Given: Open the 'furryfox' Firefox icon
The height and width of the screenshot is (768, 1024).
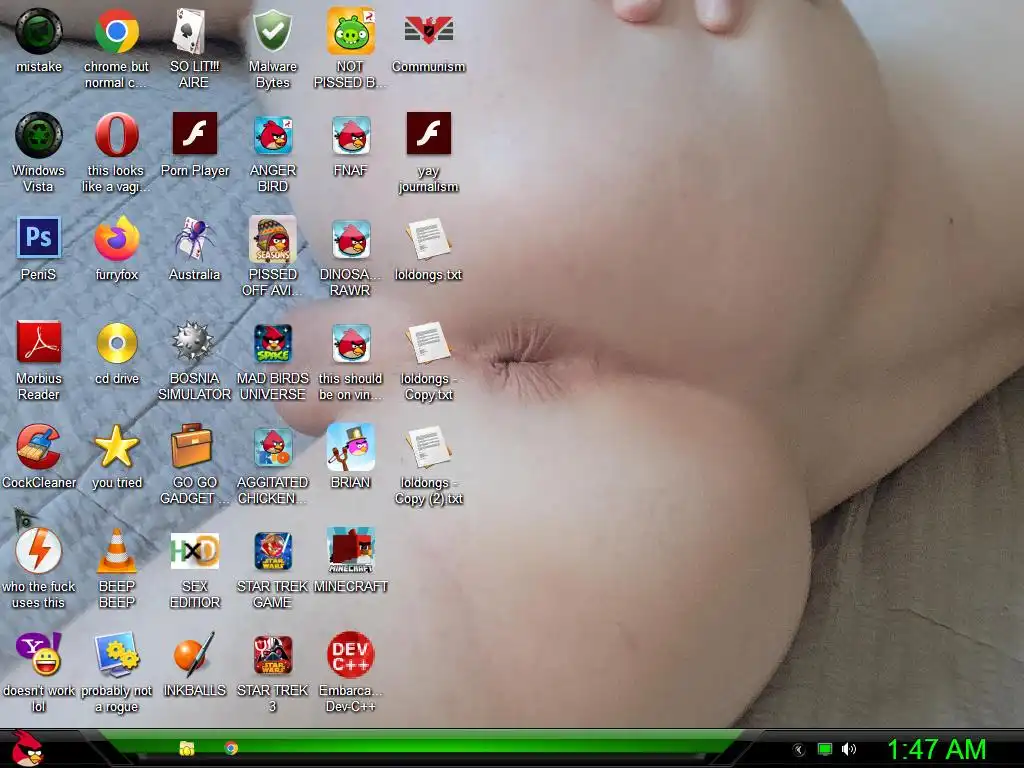Looking at the screenshot, I should (x=116, y=238).
